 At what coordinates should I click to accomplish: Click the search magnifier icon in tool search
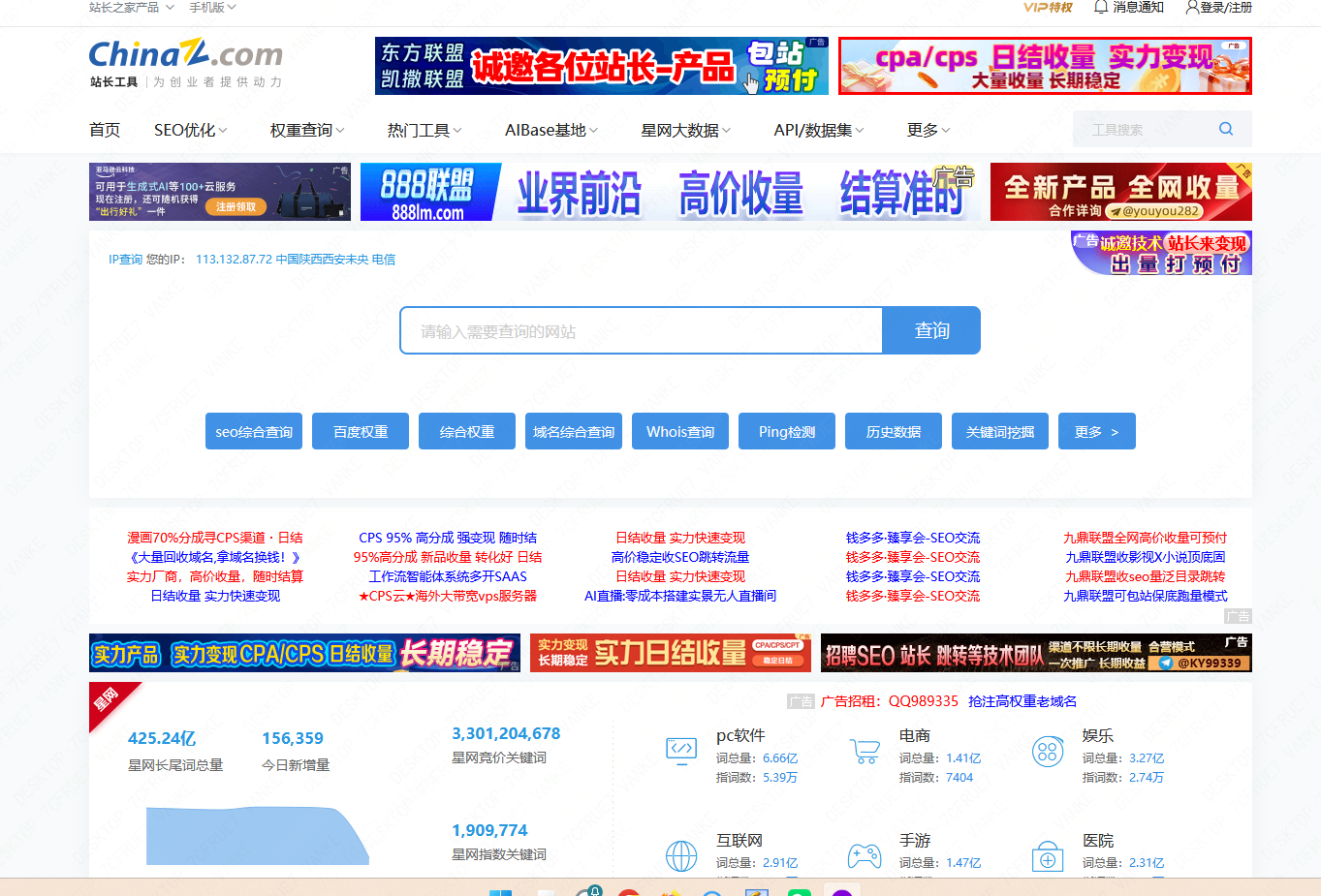pos(1225,129)
